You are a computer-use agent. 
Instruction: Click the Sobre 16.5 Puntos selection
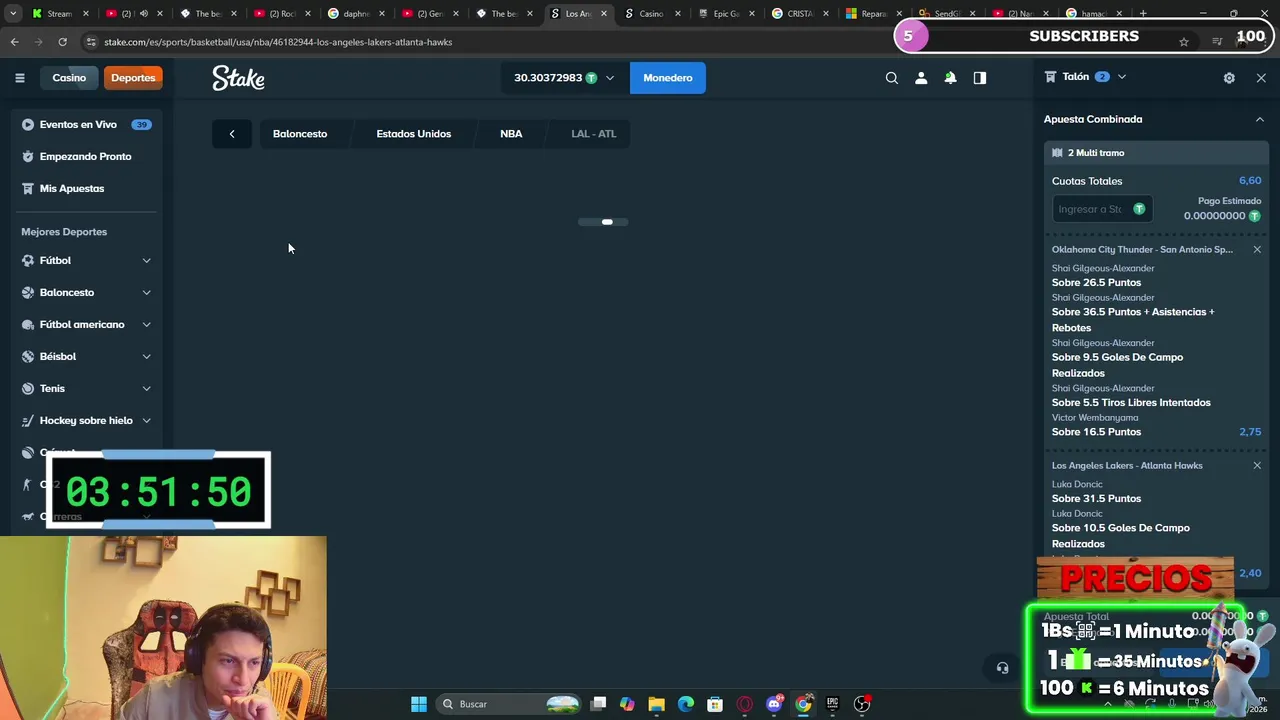(1096, 432)
